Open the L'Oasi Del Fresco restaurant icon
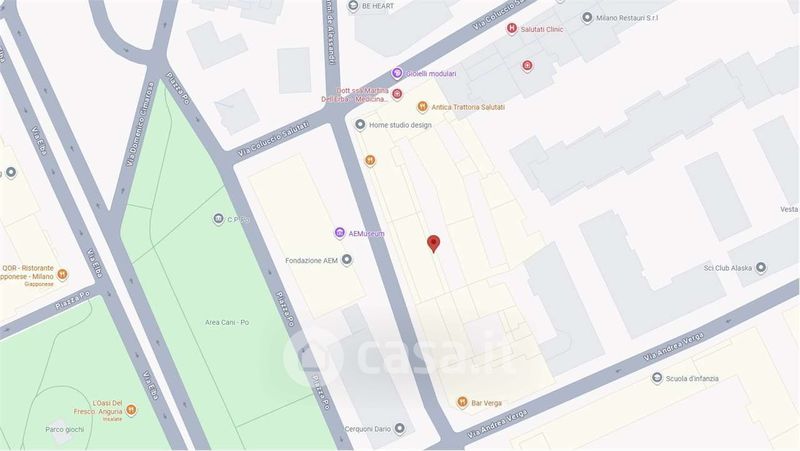The image size is (800, 451). tap(131, 410)
